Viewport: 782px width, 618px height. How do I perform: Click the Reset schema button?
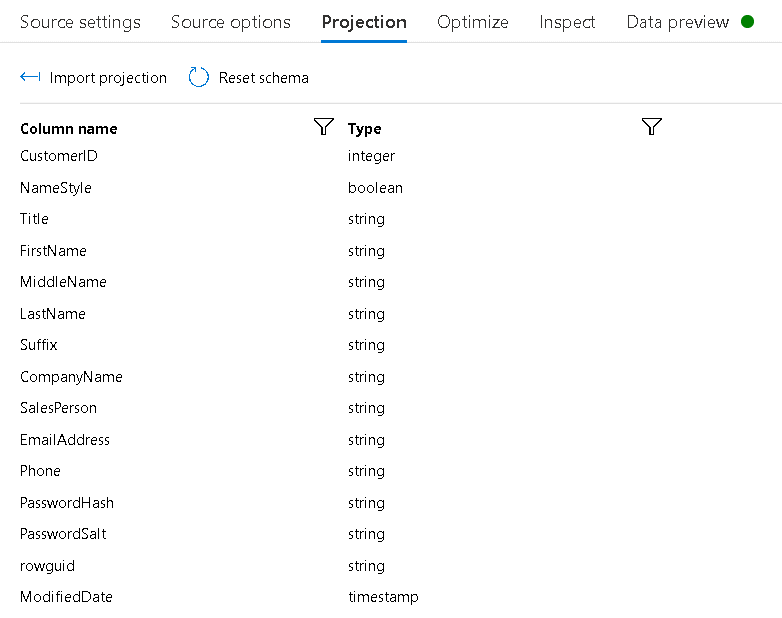(x=248, y=77)
